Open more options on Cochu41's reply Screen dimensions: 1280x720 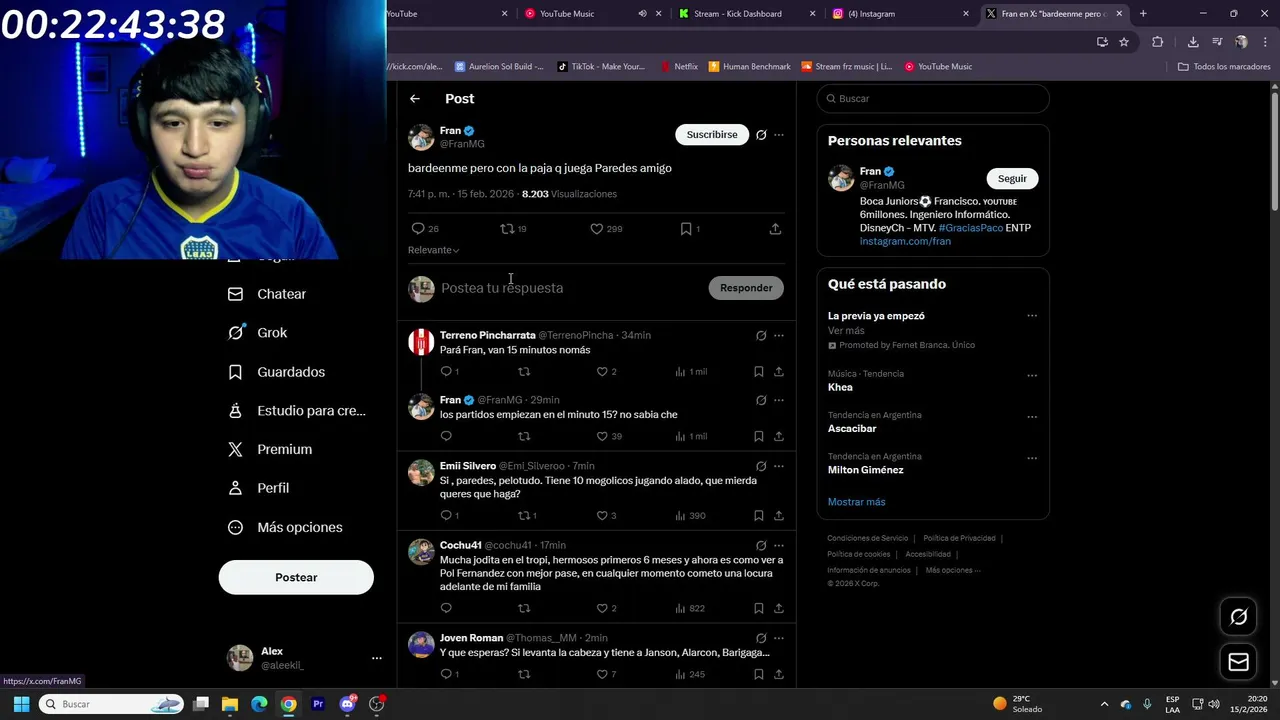point(779,546)
